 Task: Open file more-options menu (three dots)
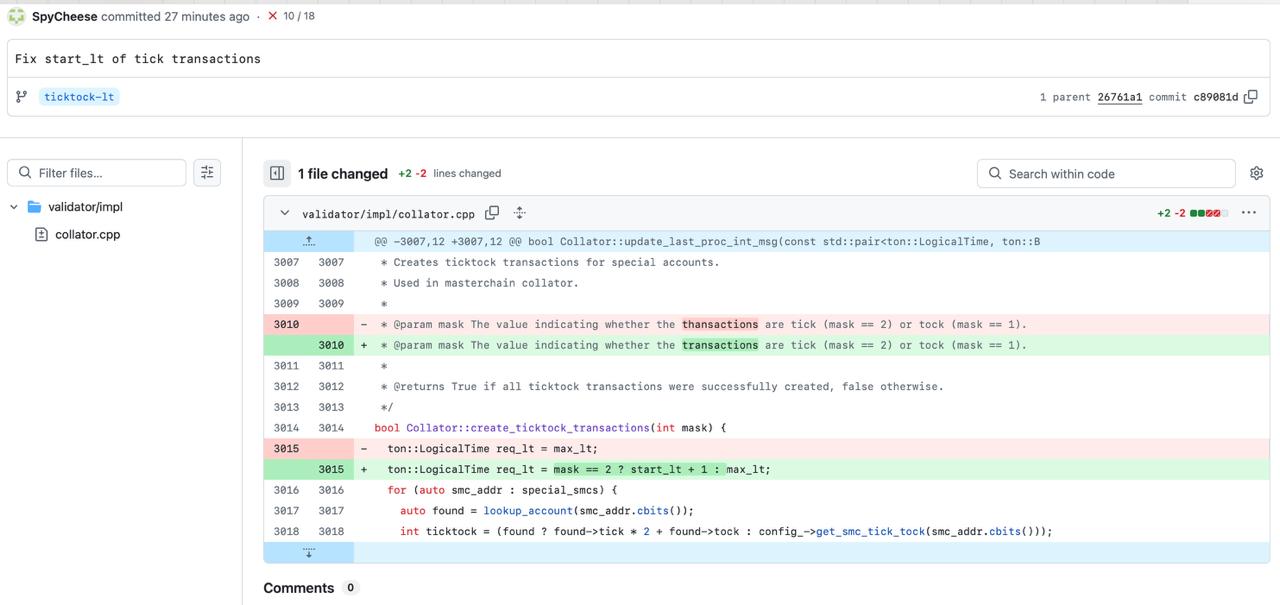pos(1248,213)
